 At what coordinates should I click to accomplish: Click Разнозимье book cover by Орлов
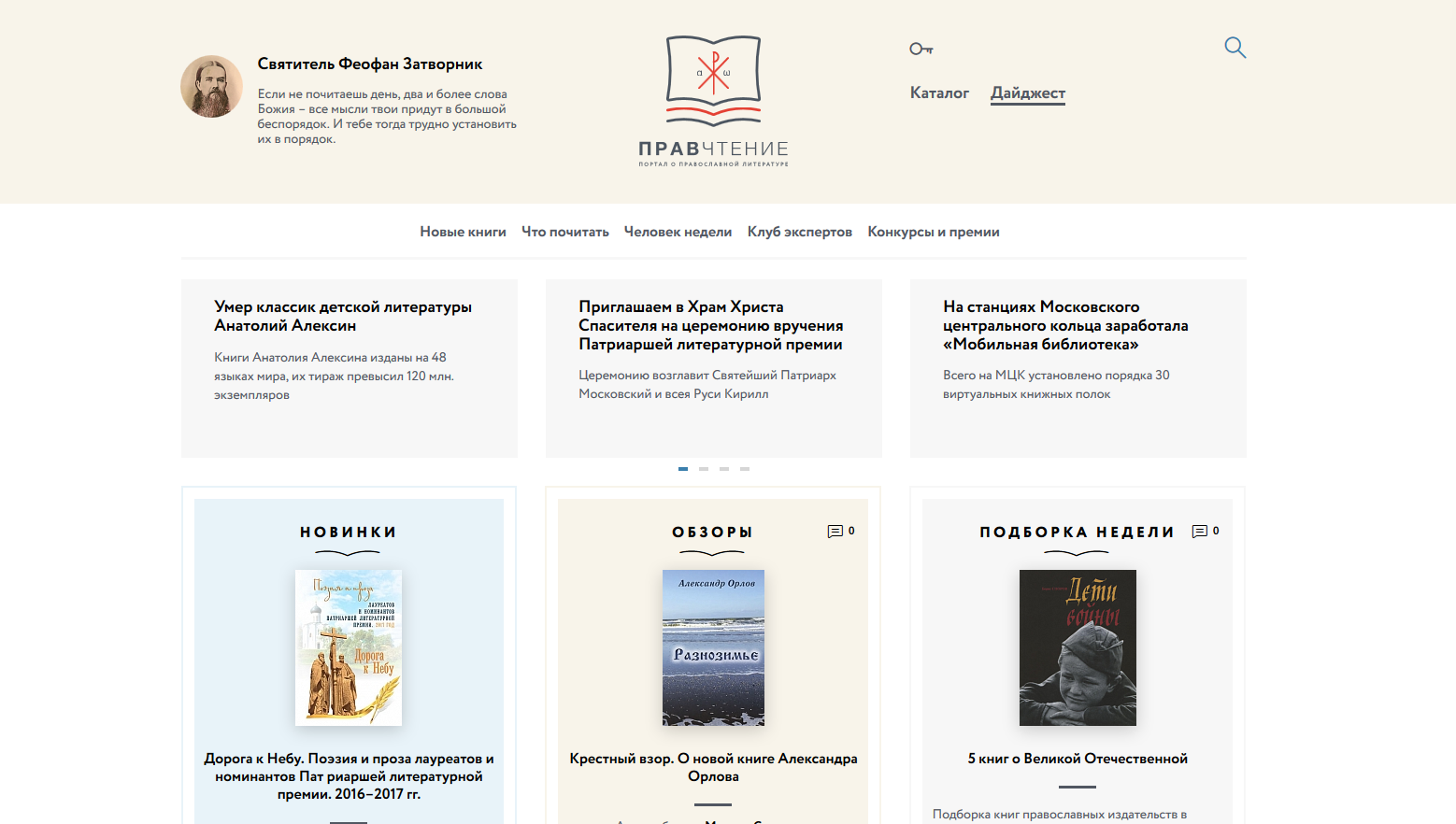(713, 647)
